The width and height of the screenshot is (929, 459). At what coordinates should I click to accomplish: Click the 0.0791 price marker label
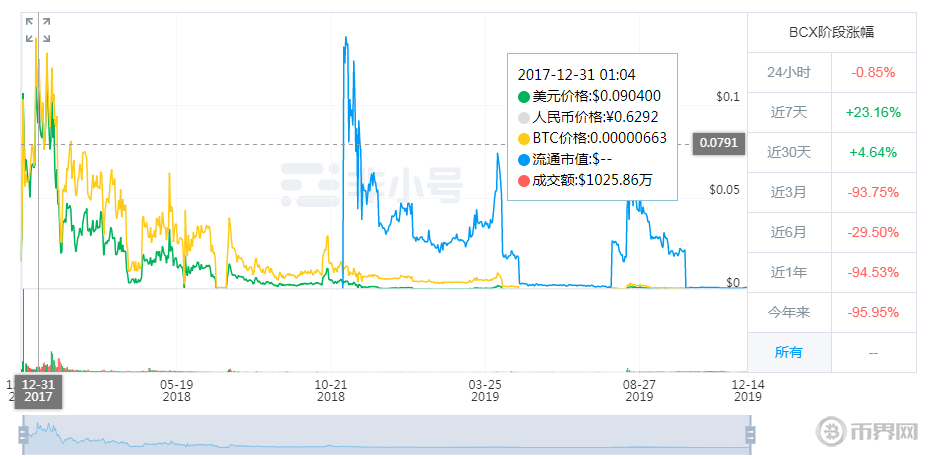(718, 144)
